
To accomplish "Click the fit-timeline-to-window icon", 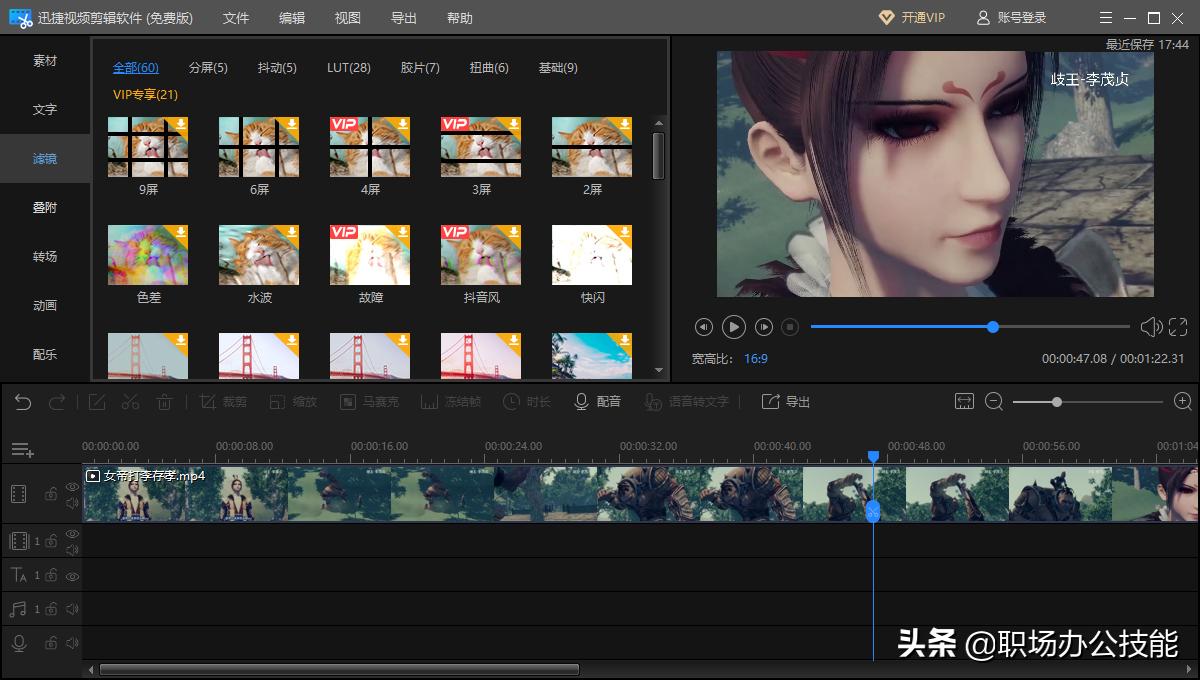I will (x=964, y=402).
